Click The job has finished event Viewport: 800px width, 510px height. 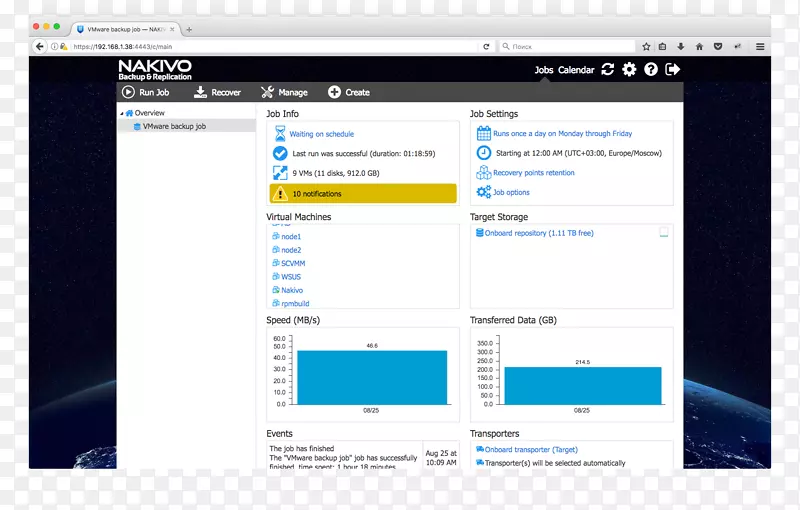(302, 449)
